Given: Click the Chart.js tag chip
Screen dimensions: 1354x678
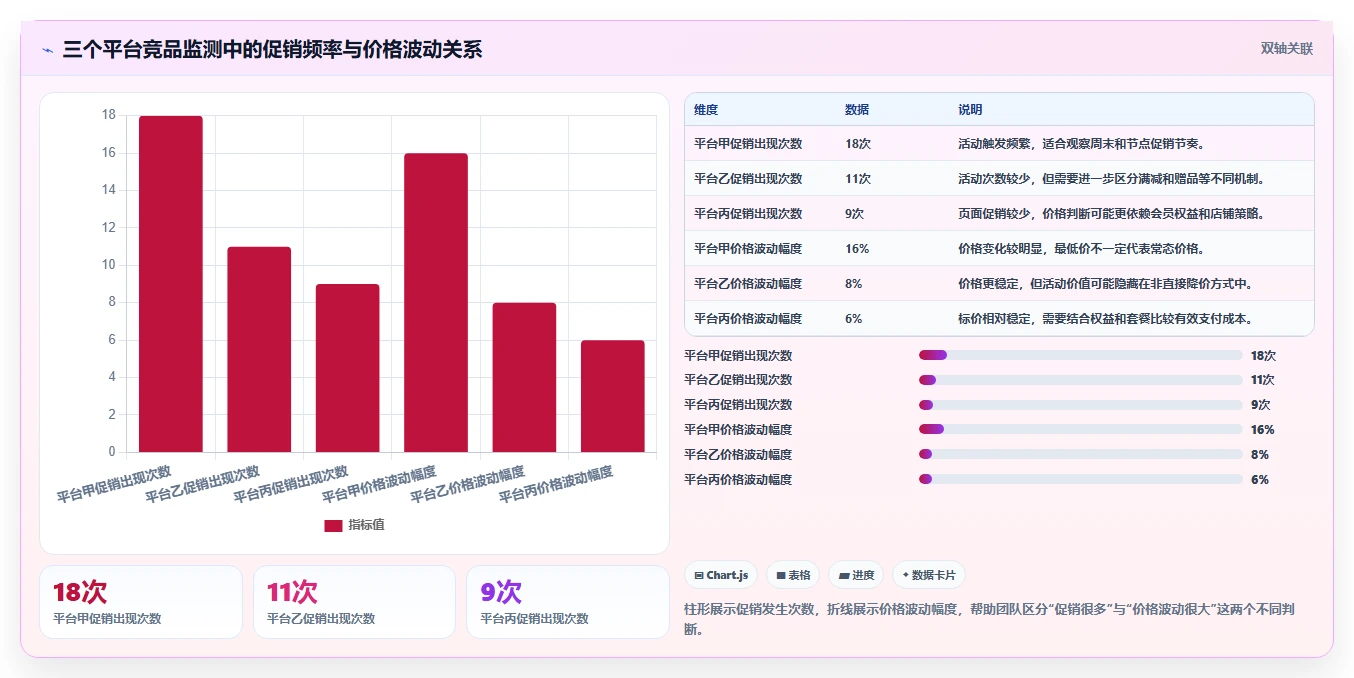Looking at the screenshot, I should (720, 575).
